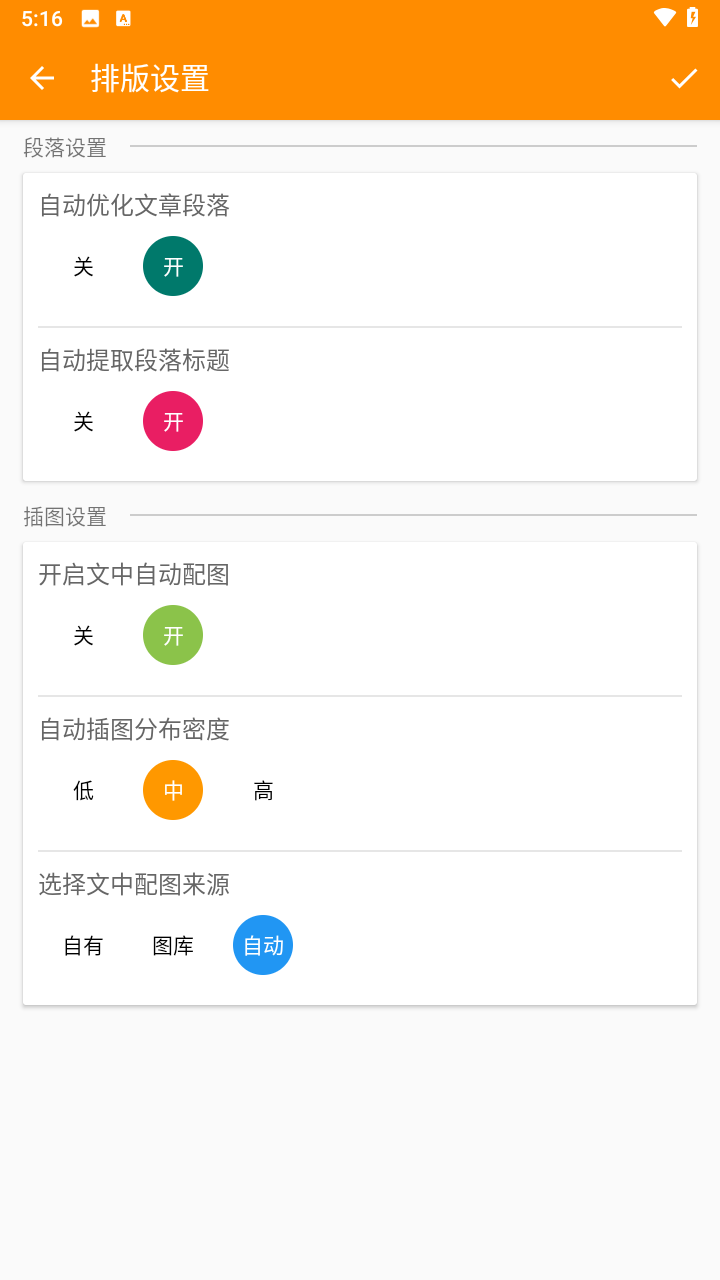Tap the Wi-Fi status icon
Viewport: 720px width, 1280px height.
click(x=664, y=17)
